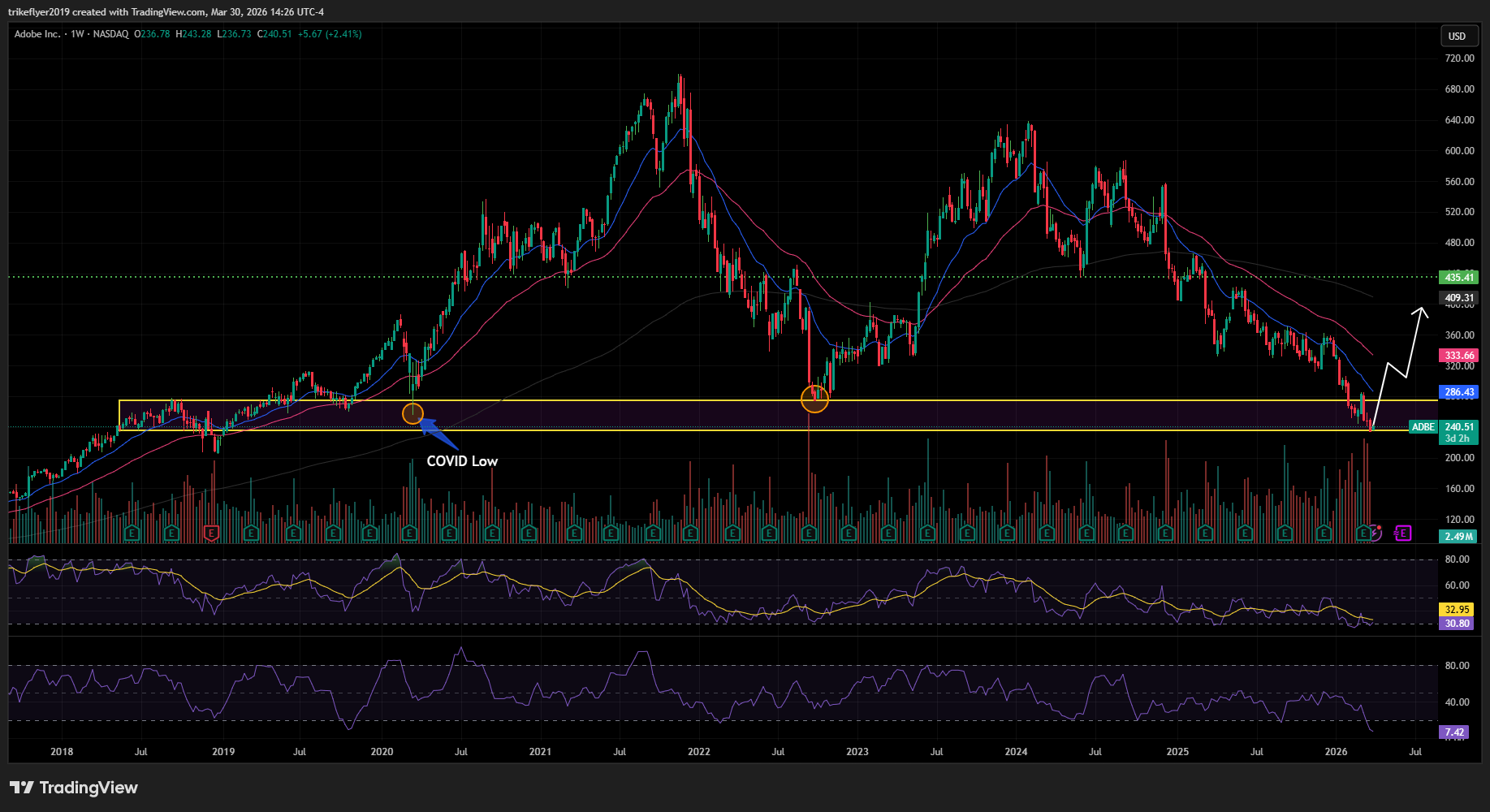Viewport: 1490px width, 812px height.
Task: Click the 40.00 indicator scale label
Action: [1457, 702]
